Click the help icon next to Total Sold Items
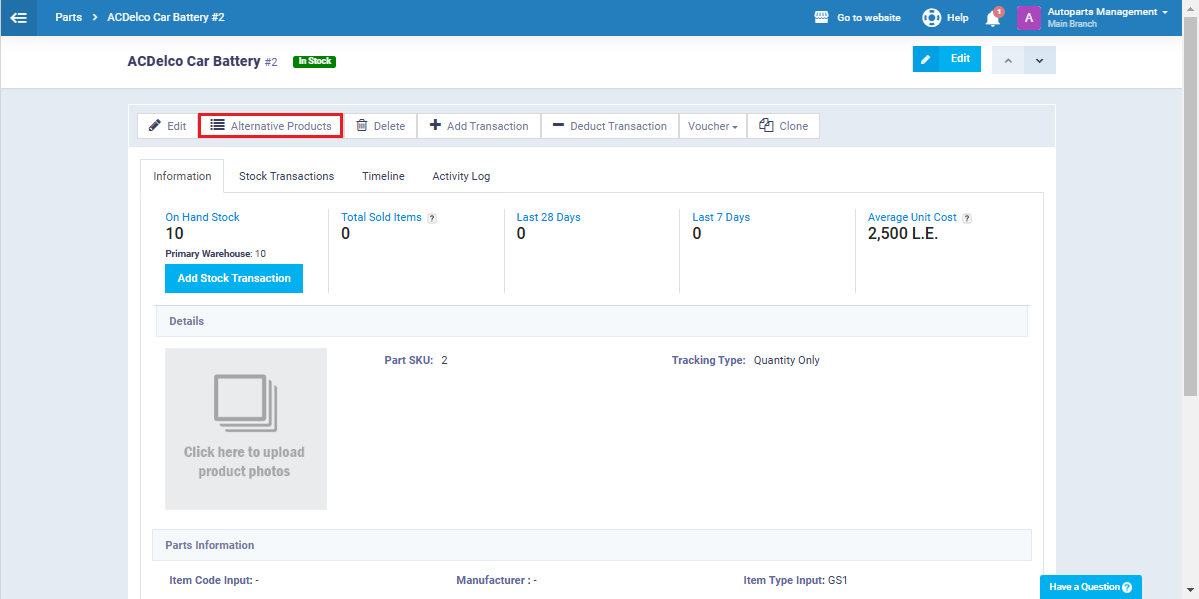This screenshot has height=599, width=1199. pyautogui.click(x=432, y=218)
